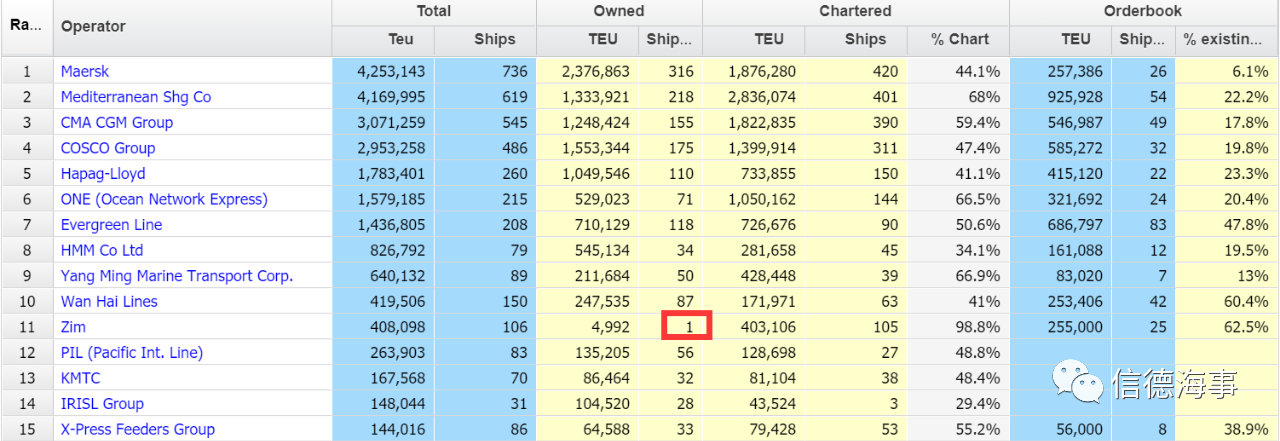Open the COSCO Group link

(x=108, y=148)
